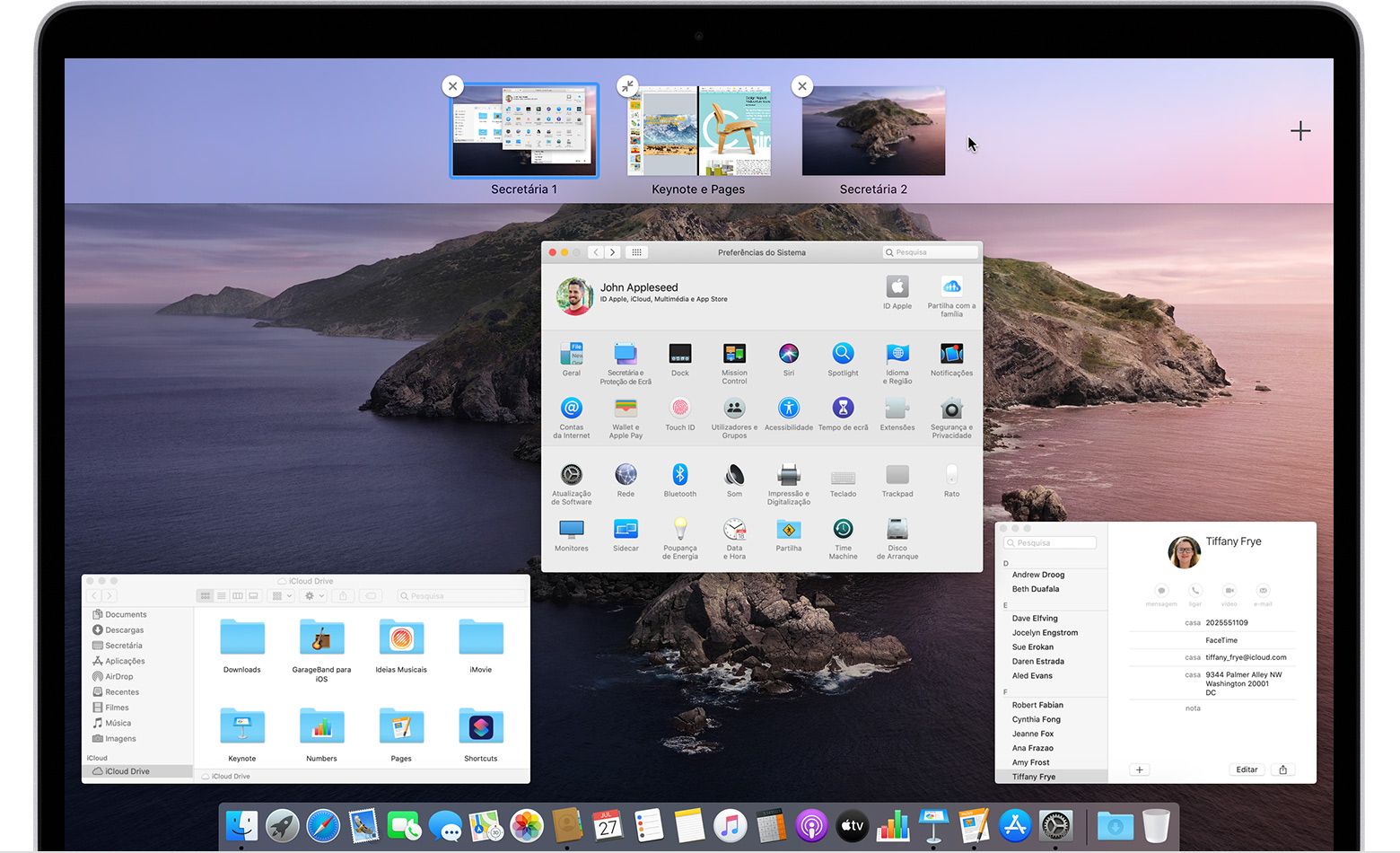The image size is (1400, 853).
Task: Open Ideias Musicais folder
Action: click(401, 646)
